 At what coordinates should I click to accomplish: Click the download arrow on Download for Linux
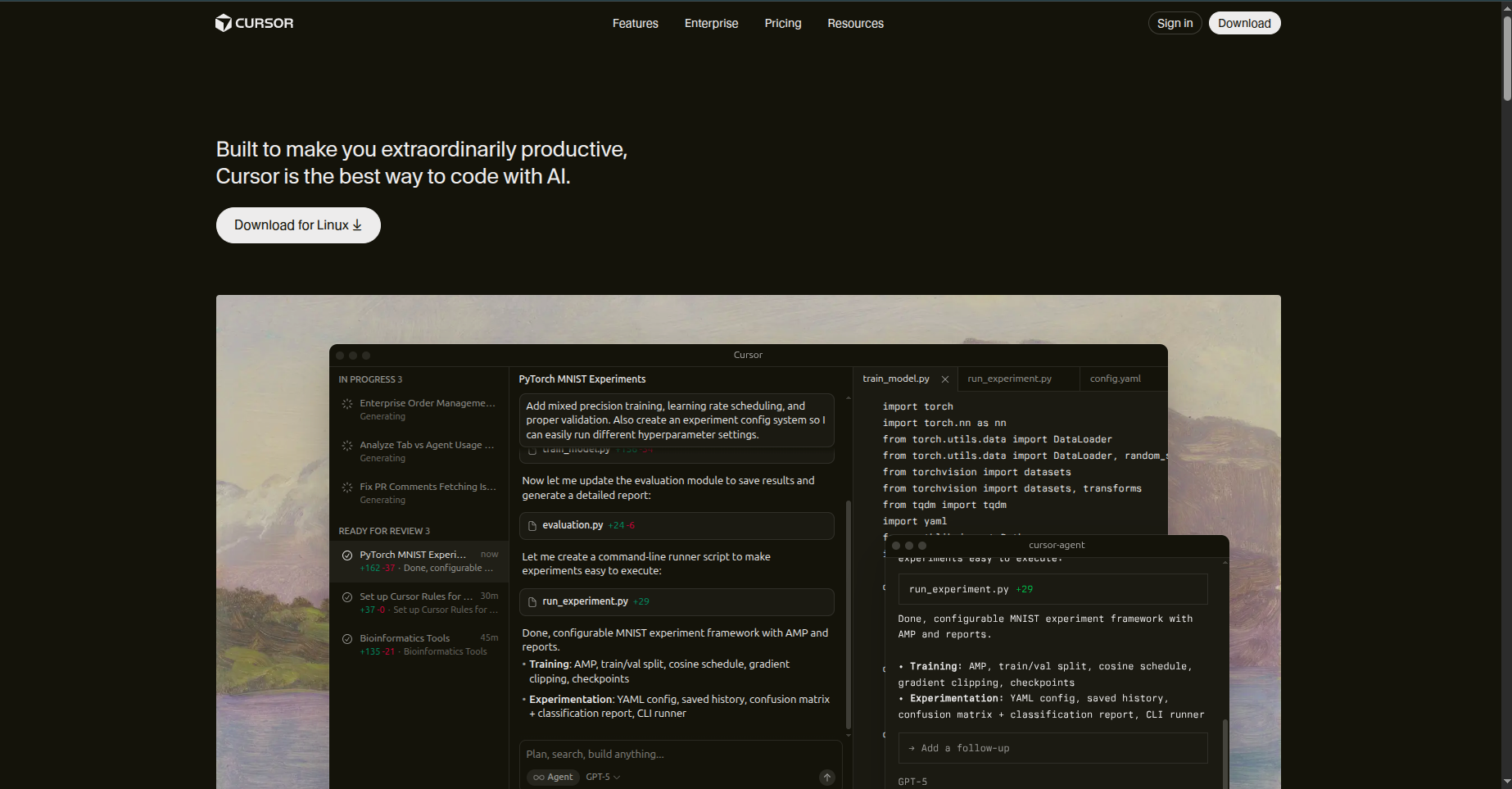click(357, 225)
